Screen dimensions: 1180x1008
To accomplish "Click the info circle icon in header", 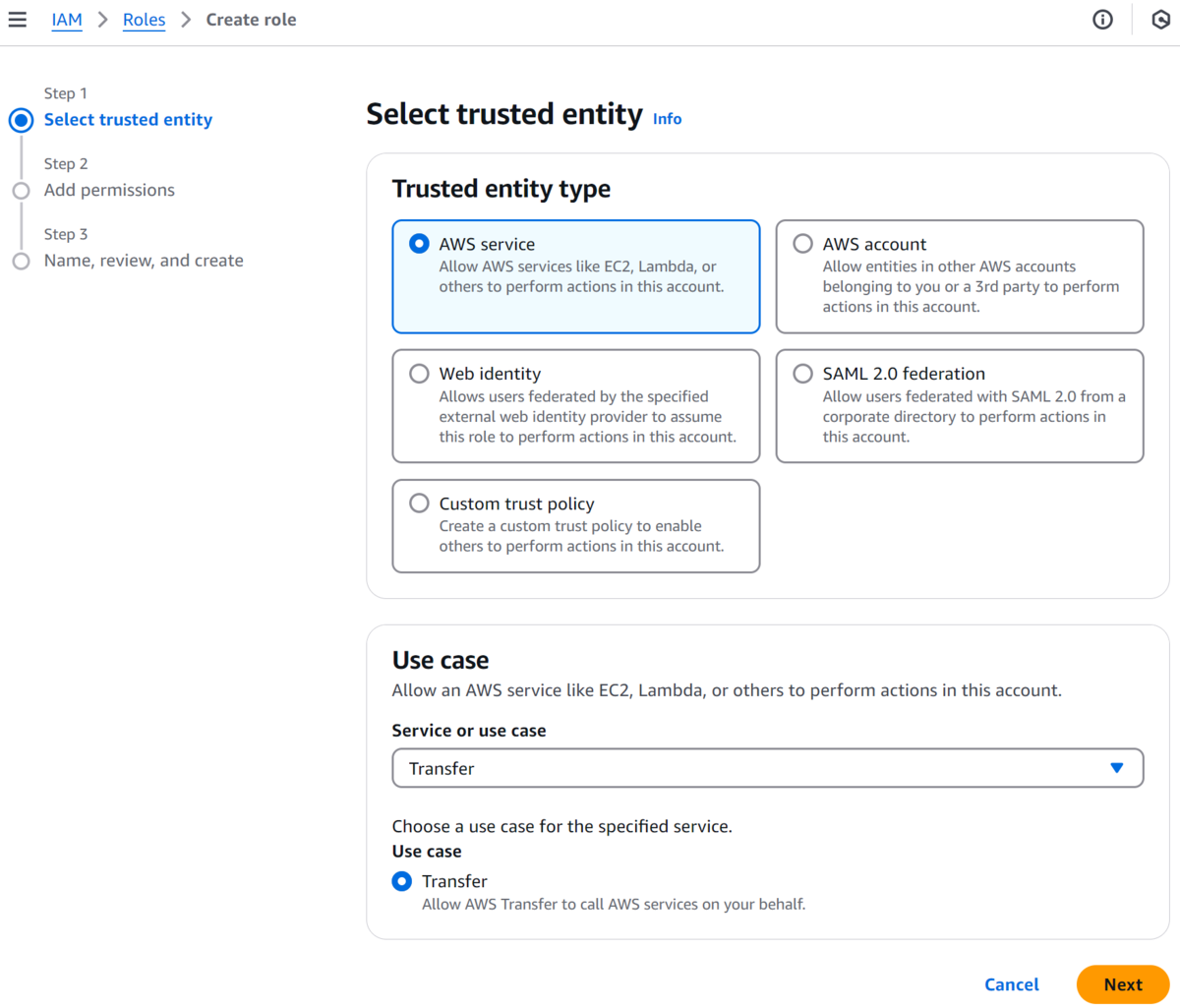I will click(x=1102, y=20).
